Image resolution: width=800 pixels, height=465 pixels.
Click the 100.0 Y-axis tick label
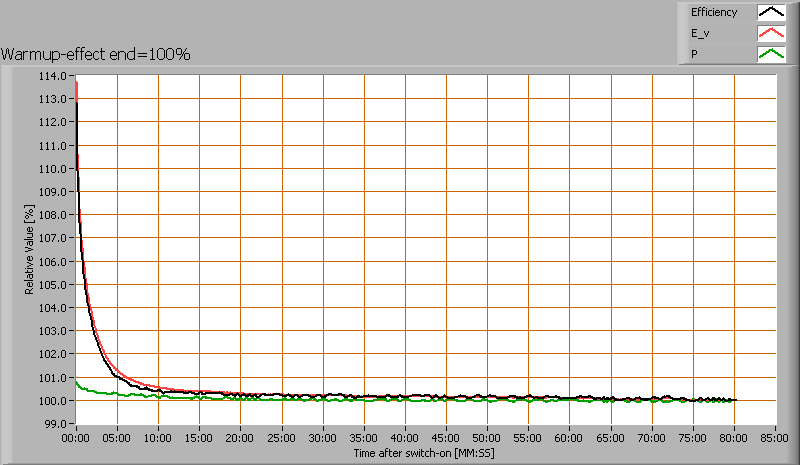pyautogui.click(x=53, y=401)
